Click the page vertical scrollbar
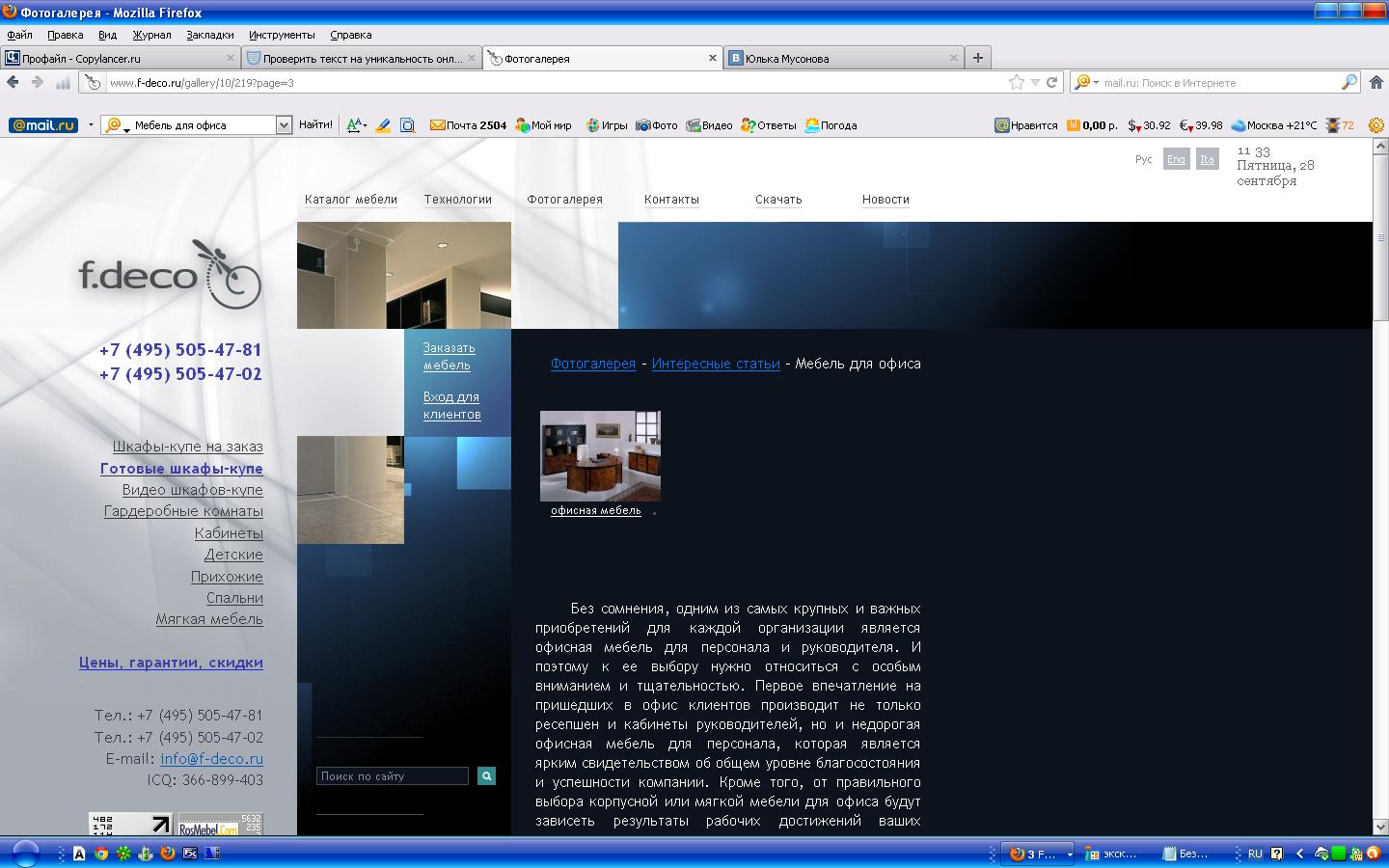The height and width of the screenshot is (868, 1389). 1380,486
